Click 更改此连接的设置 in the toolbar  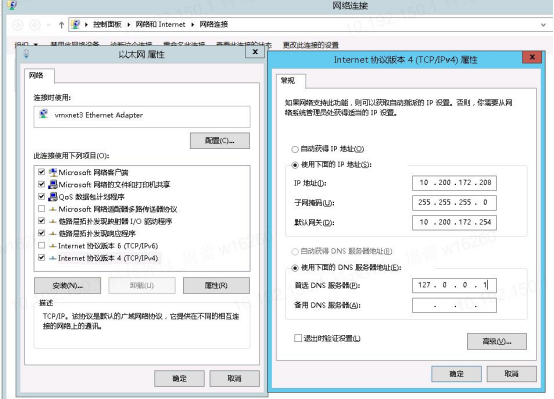point(311,45)
